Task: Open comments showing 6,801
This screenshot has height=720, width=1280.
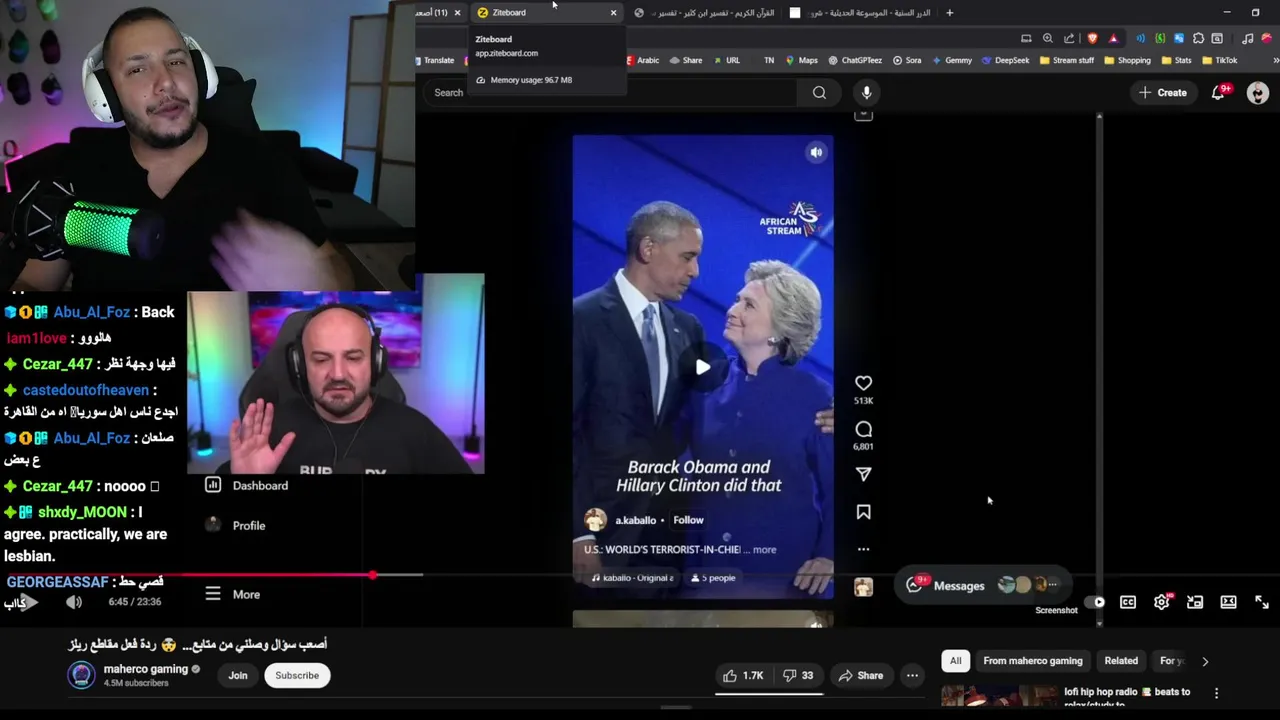Action: tap(863, 429)
